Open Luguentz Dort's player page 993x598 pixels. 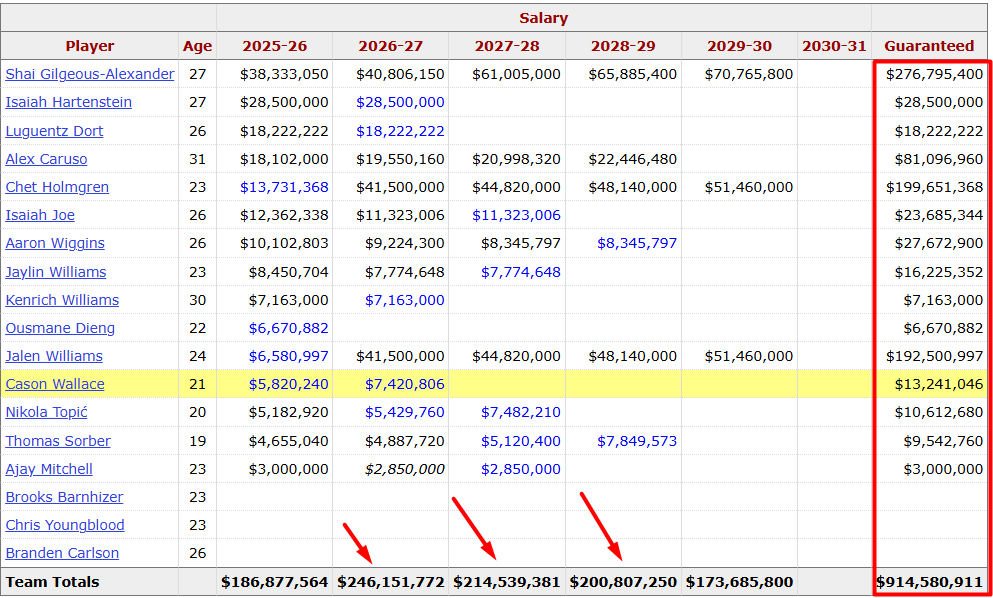(54, 131)
